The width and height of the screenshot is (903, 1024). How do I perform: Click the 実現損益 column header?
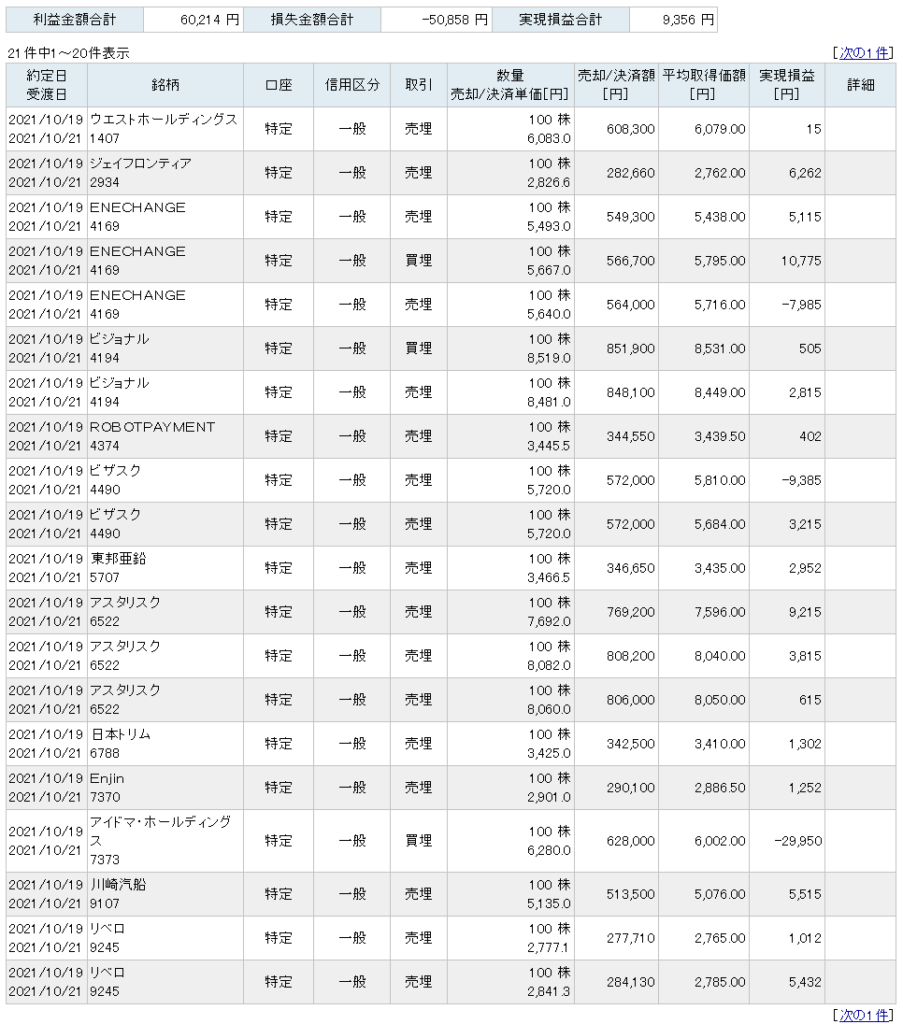(x=786, y=86)
